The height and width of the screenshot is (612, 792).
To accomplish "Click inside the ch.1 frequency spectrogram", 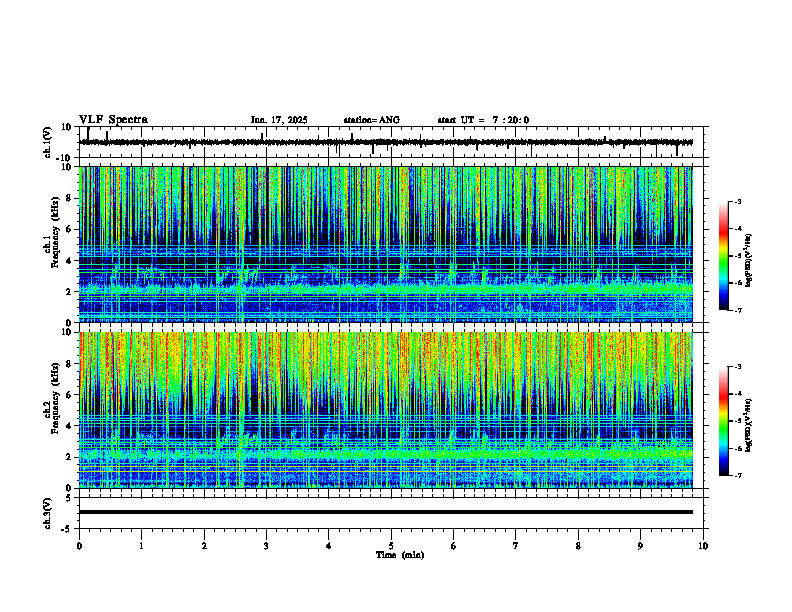I will coord(386,244).
